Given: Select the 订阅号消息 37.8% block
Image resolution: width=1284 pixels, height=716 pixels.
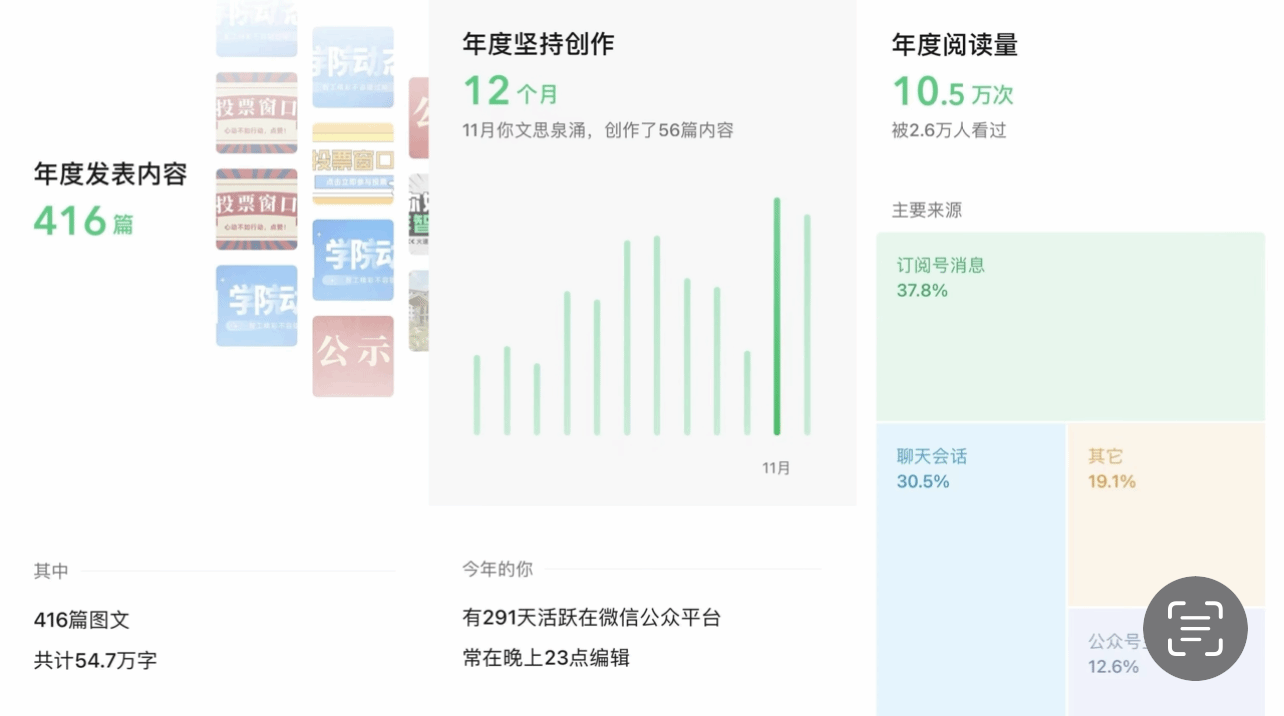Looking at the screenshot, I should (1070, 327).
